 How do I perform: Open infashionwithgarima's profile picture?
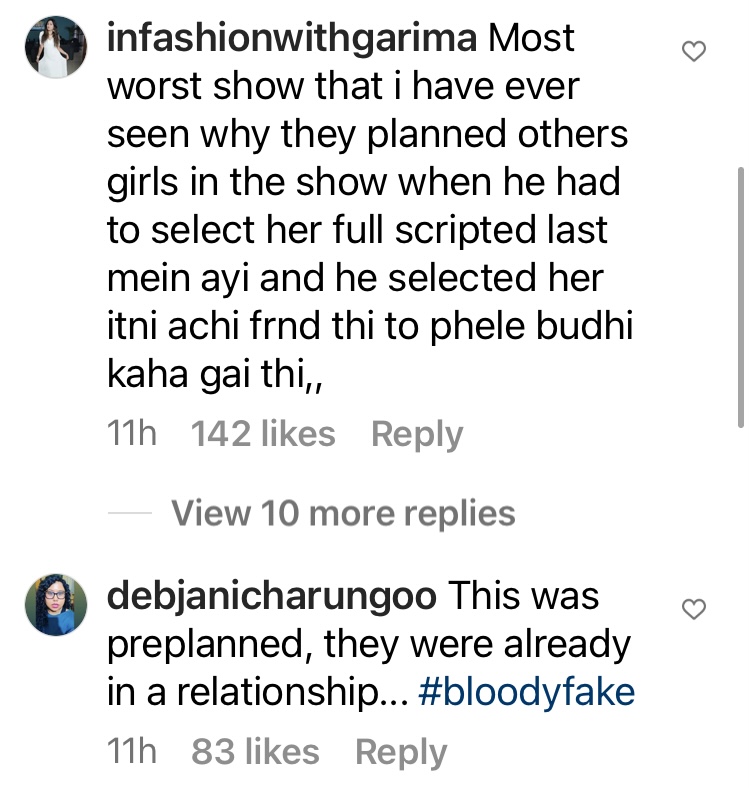53,47
